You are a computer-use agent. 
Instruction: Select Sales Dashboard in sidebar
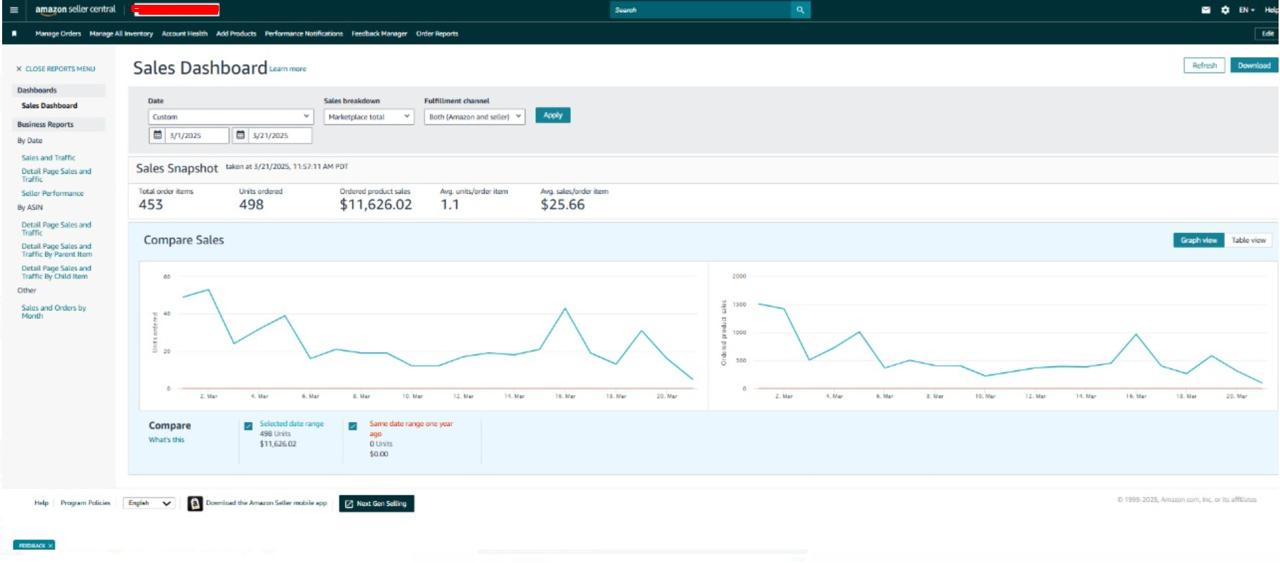click(49, 105)
